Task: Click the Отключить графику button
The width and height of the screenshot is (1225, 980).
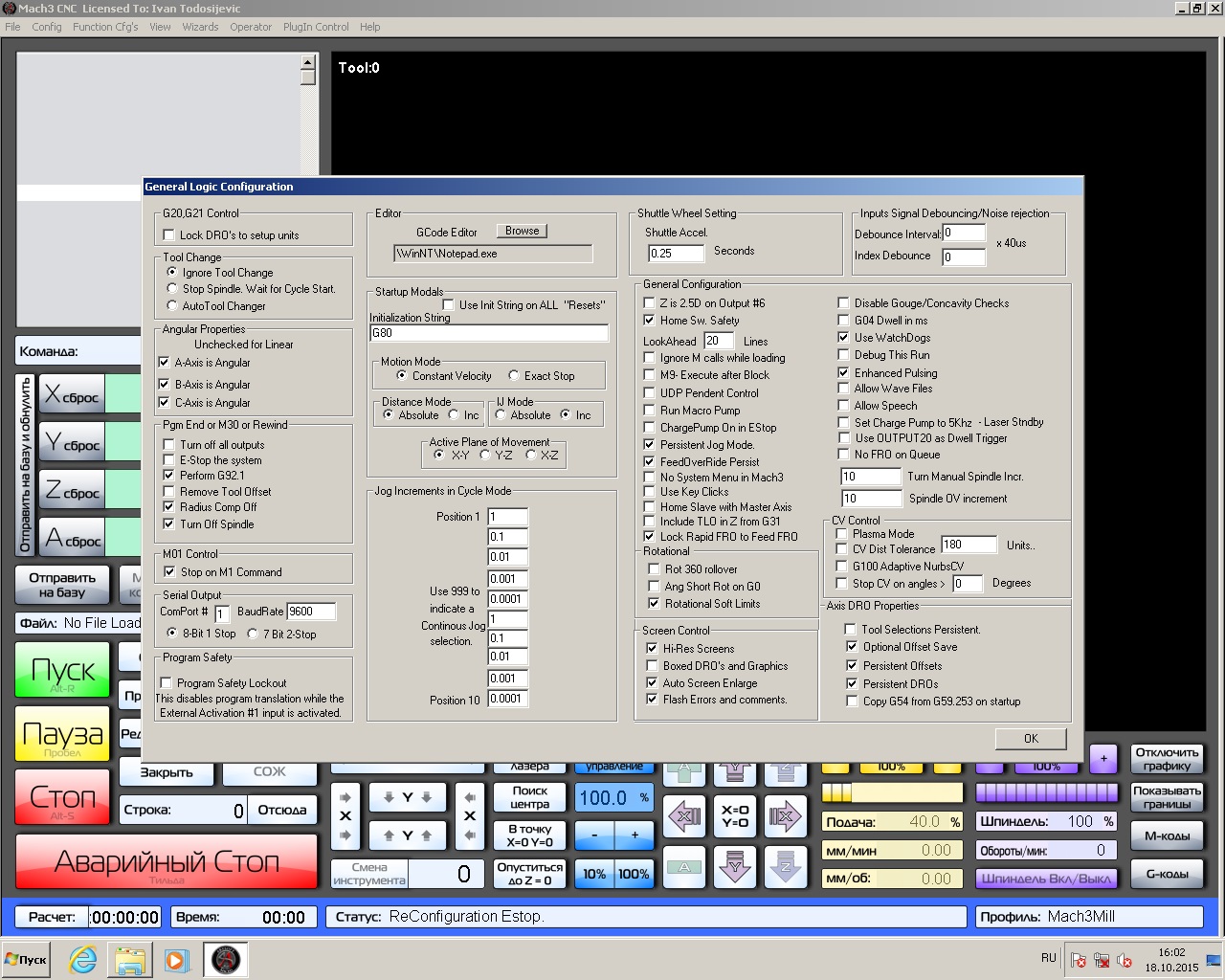Action: 1168,759
